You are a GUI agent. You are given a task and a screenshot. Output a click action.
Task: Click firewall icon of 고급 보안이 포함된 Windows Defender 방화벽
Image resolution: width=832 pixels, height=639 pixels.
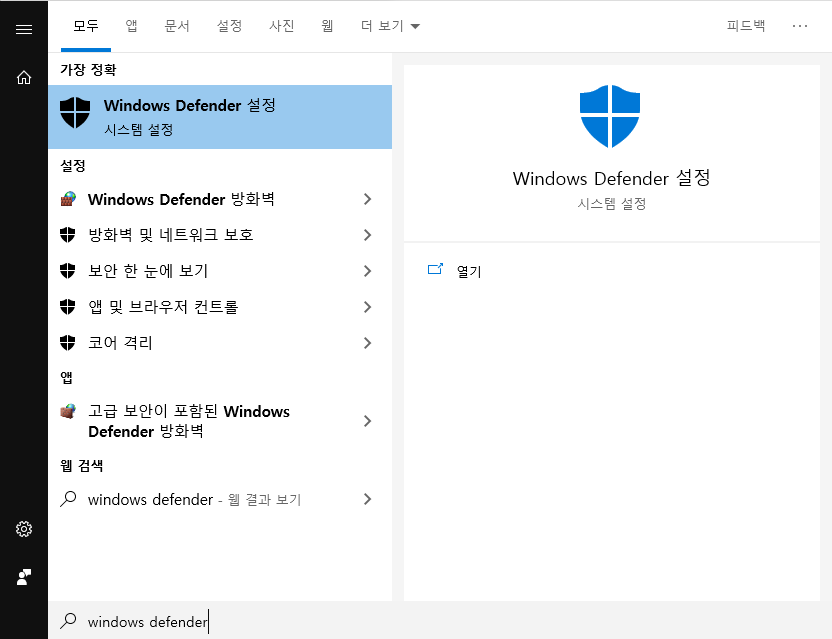68,411
